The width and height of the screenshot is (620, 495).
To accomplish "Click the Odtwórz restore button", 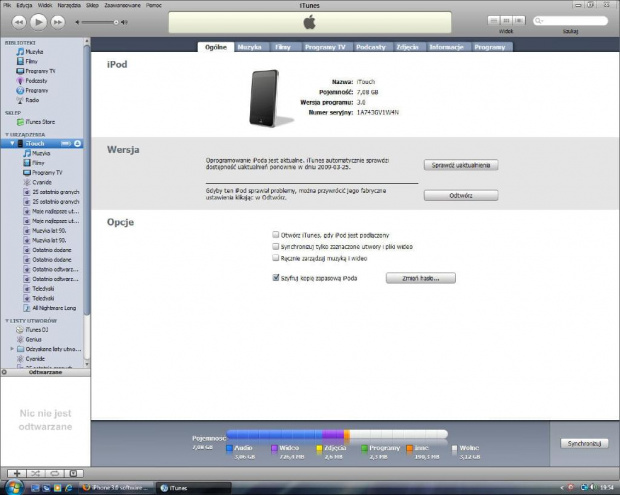I will pos(461,195).
